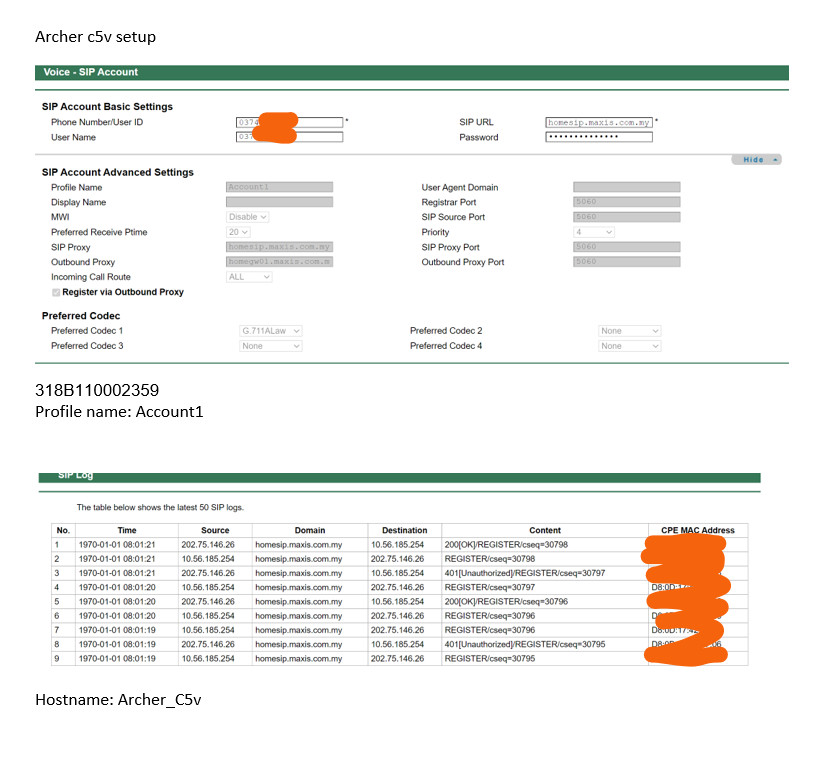The width and height of the screenshot is (834, 758).
Task: Open the Incoming Call Route dropdown
Action: click(249, 277)
